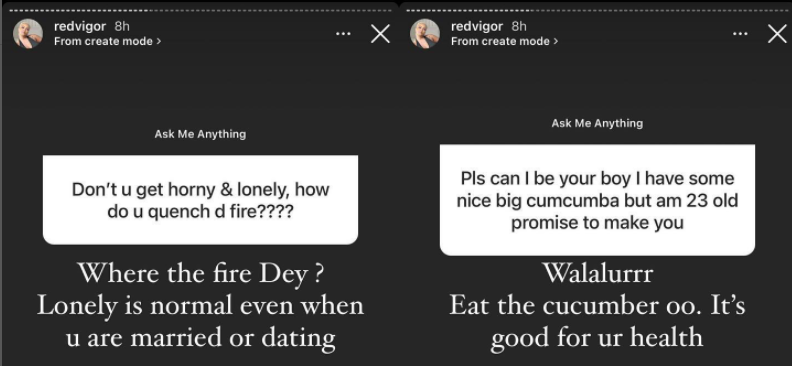
Task: Open more options on the left story
Action: tap(343, 34)
